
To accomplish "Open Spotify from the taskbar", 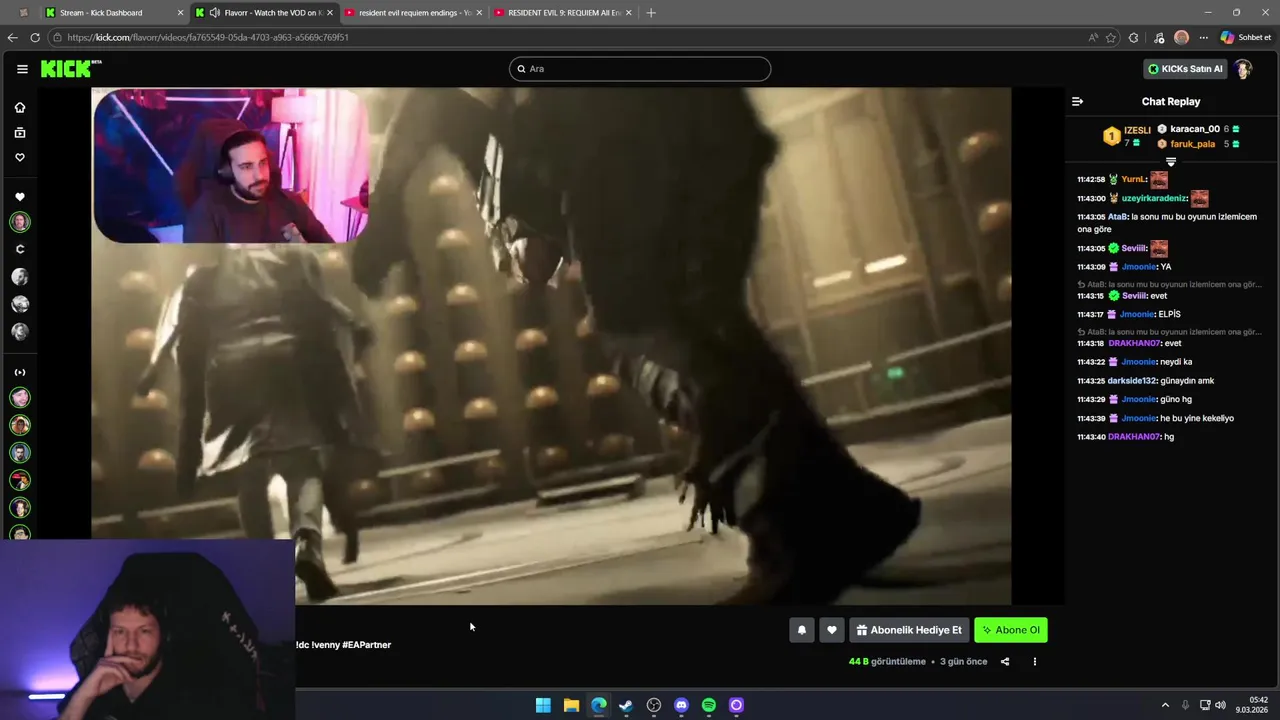I will pos(709,705).
